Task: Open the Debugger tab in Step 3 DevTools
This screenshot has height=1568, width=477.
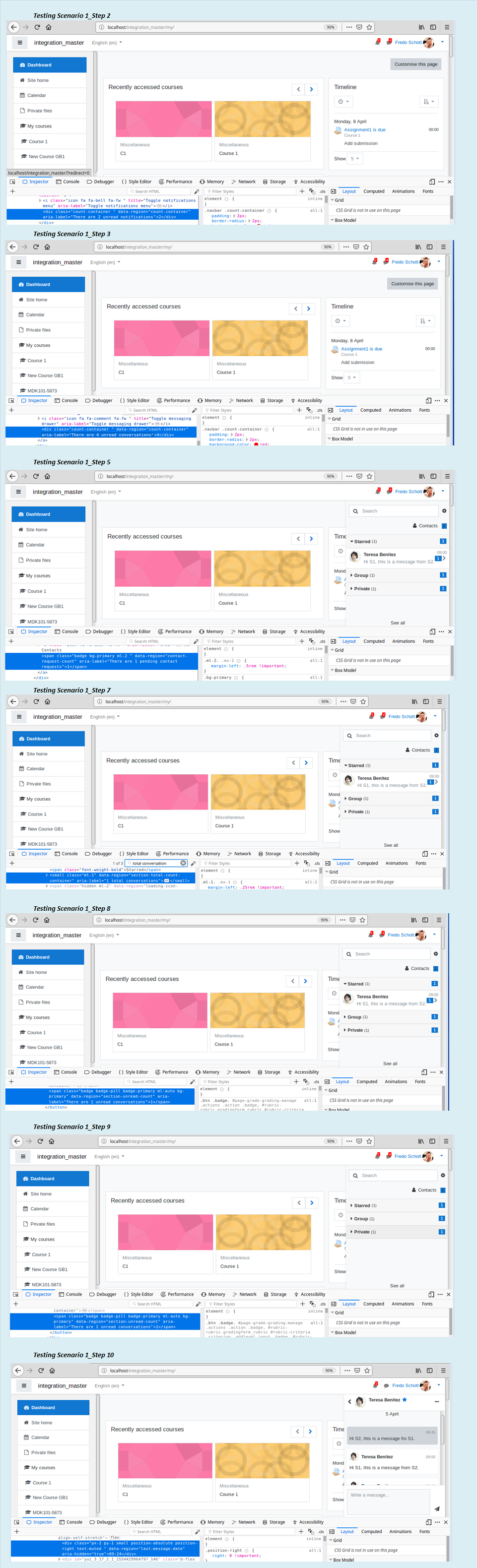Action: (x=99, y=400)
